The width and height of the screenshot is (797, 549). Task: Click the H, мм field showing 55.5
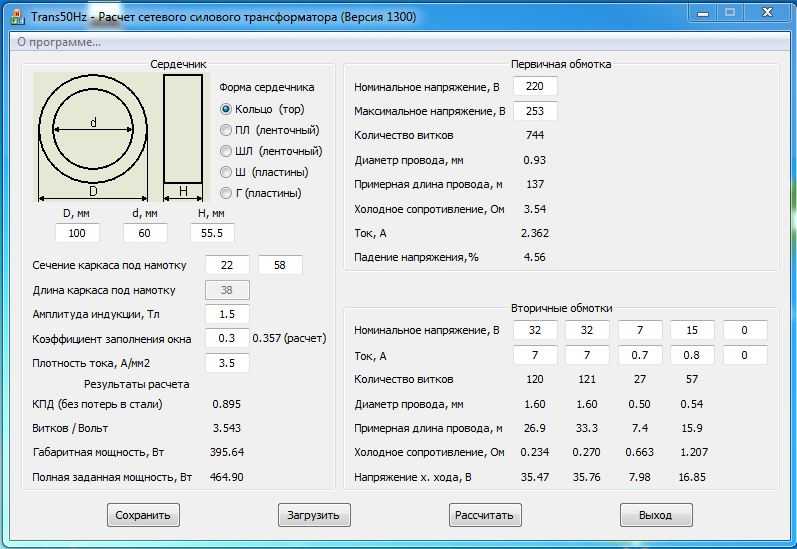(x=212, y=233)
